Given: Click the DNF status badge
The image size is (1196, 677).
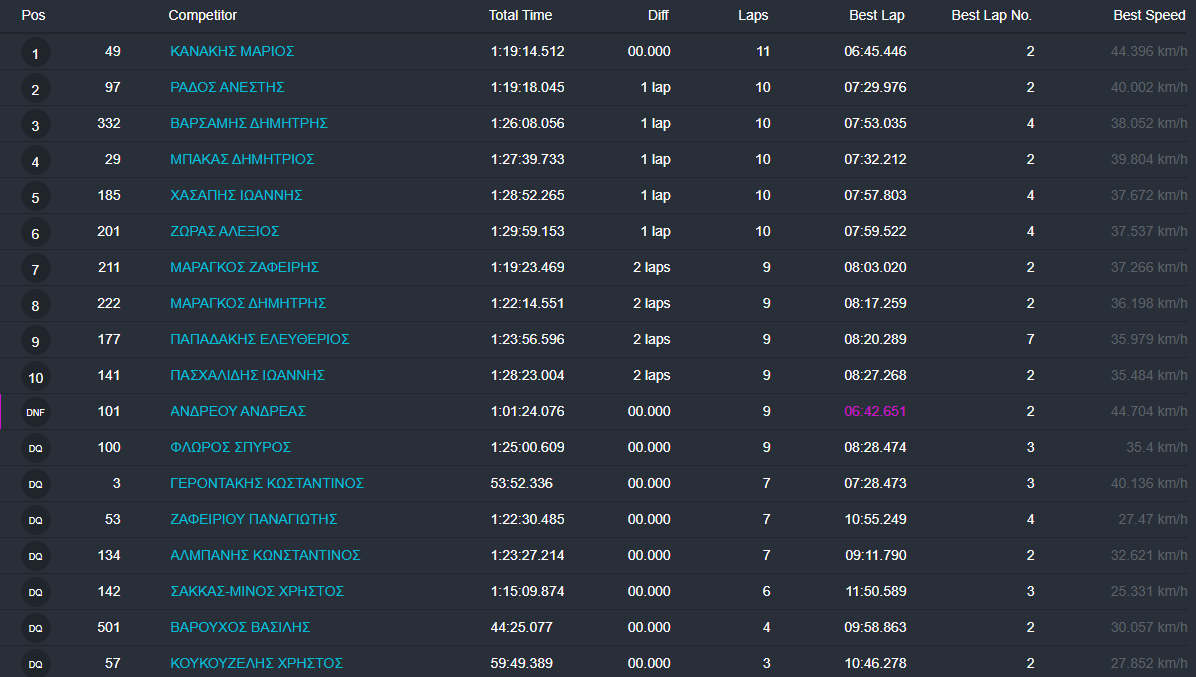Looking at the screenshot, I should [35, 412].
